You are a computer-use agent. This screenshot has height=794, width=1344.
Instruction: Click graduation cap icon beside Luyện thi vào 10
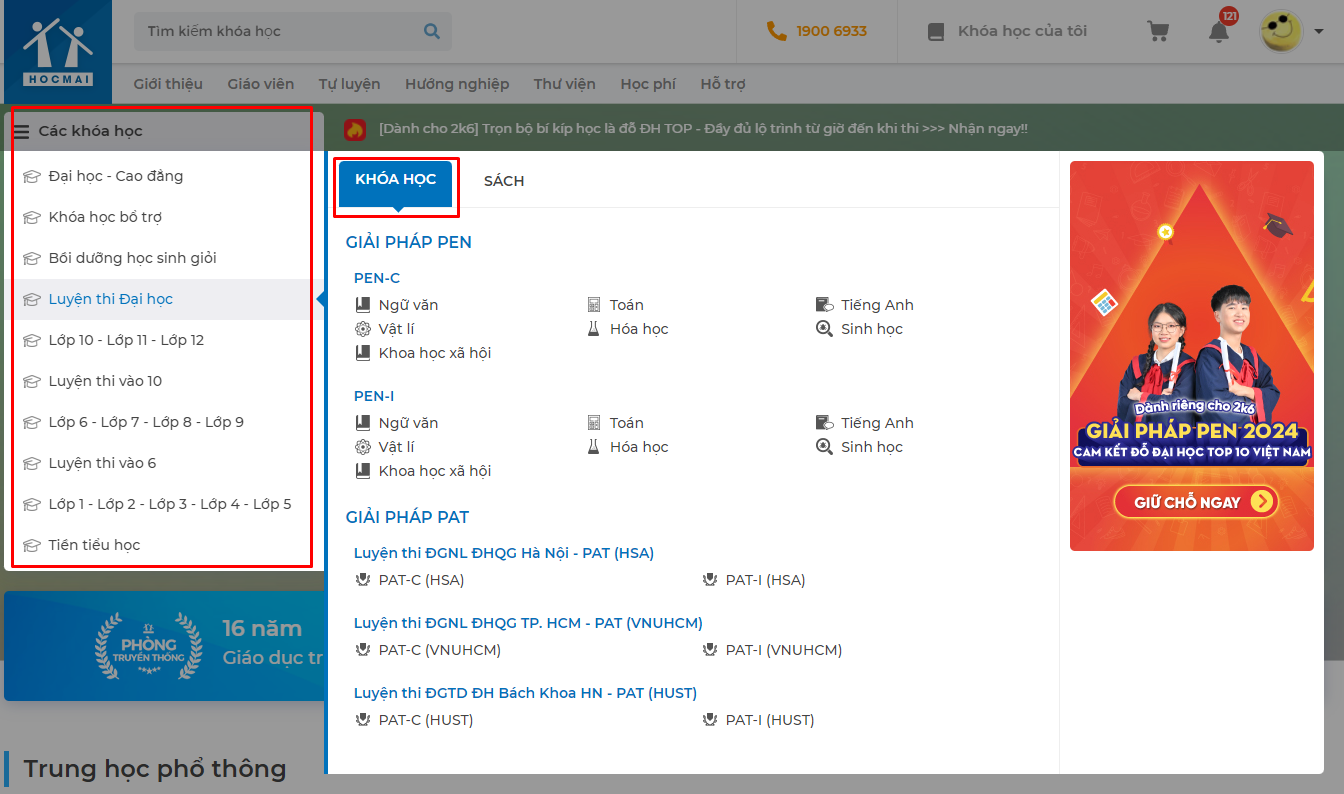click(32, 382)
